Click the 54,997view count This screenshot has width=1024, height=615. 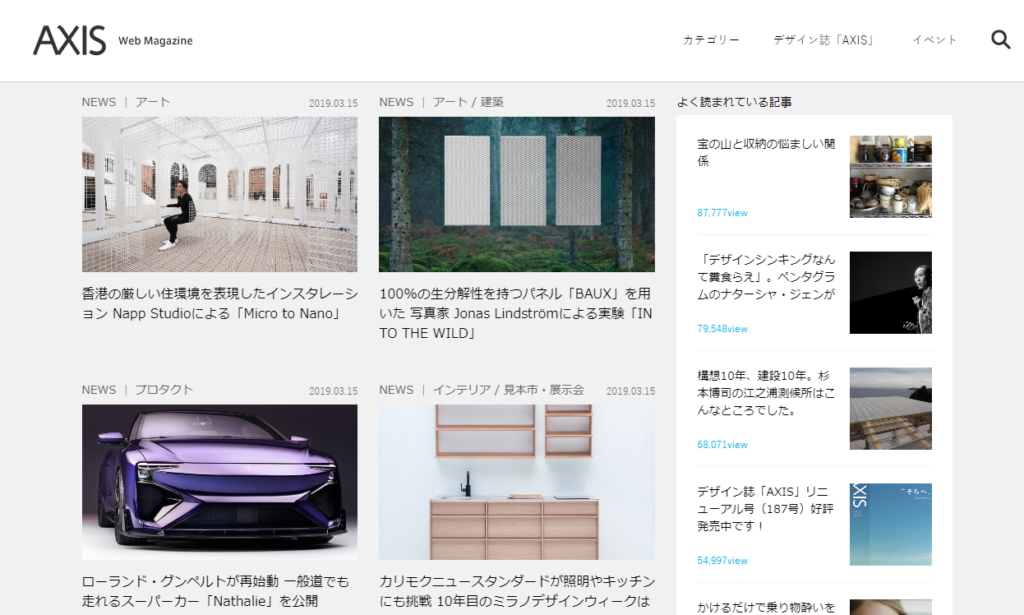coord(722,560)
